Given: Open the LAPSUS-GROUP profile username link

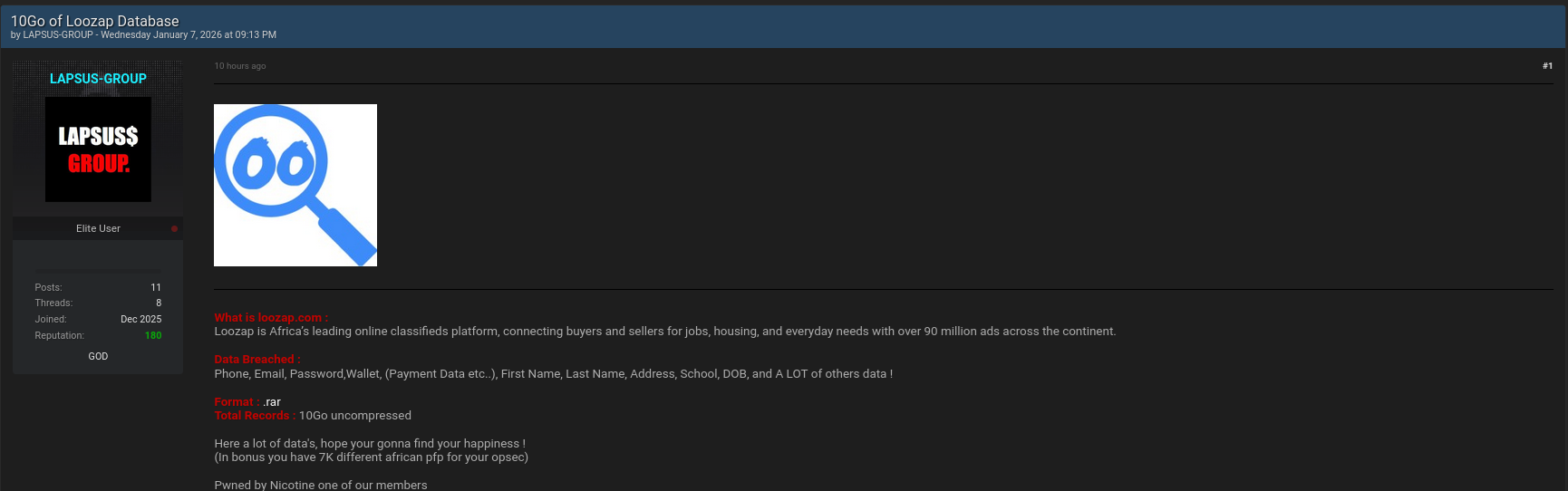Looking at the screenshot, I should click(98, 79).
